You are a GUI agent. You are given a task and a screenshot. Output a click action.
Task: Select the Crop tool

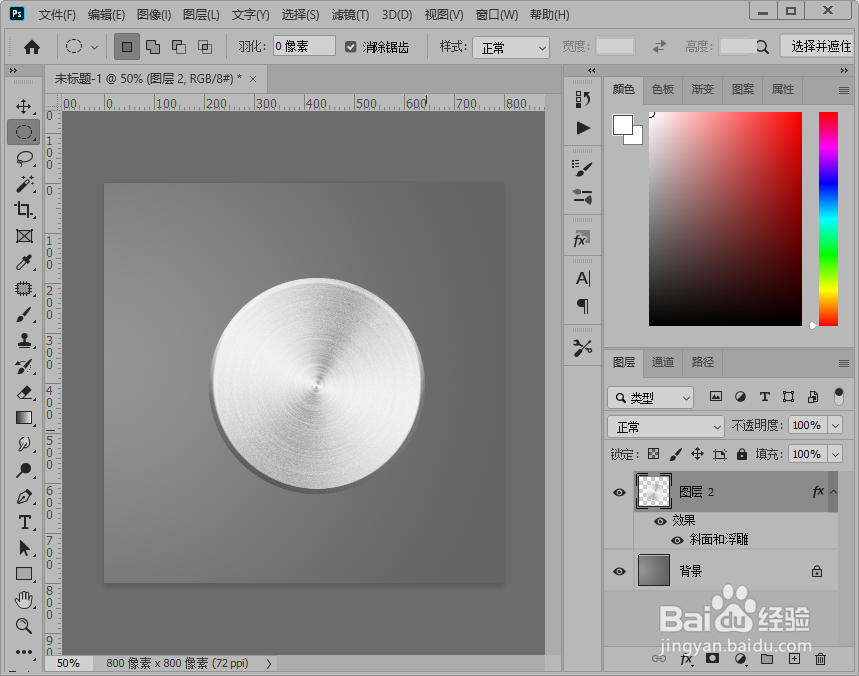pos(24,210)
